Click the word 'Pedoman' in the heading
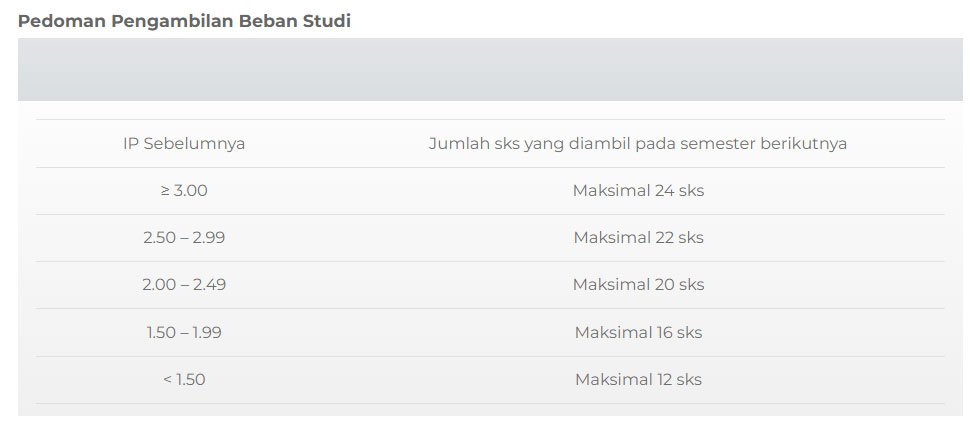977x429 pixels. (x=55, y=21)
